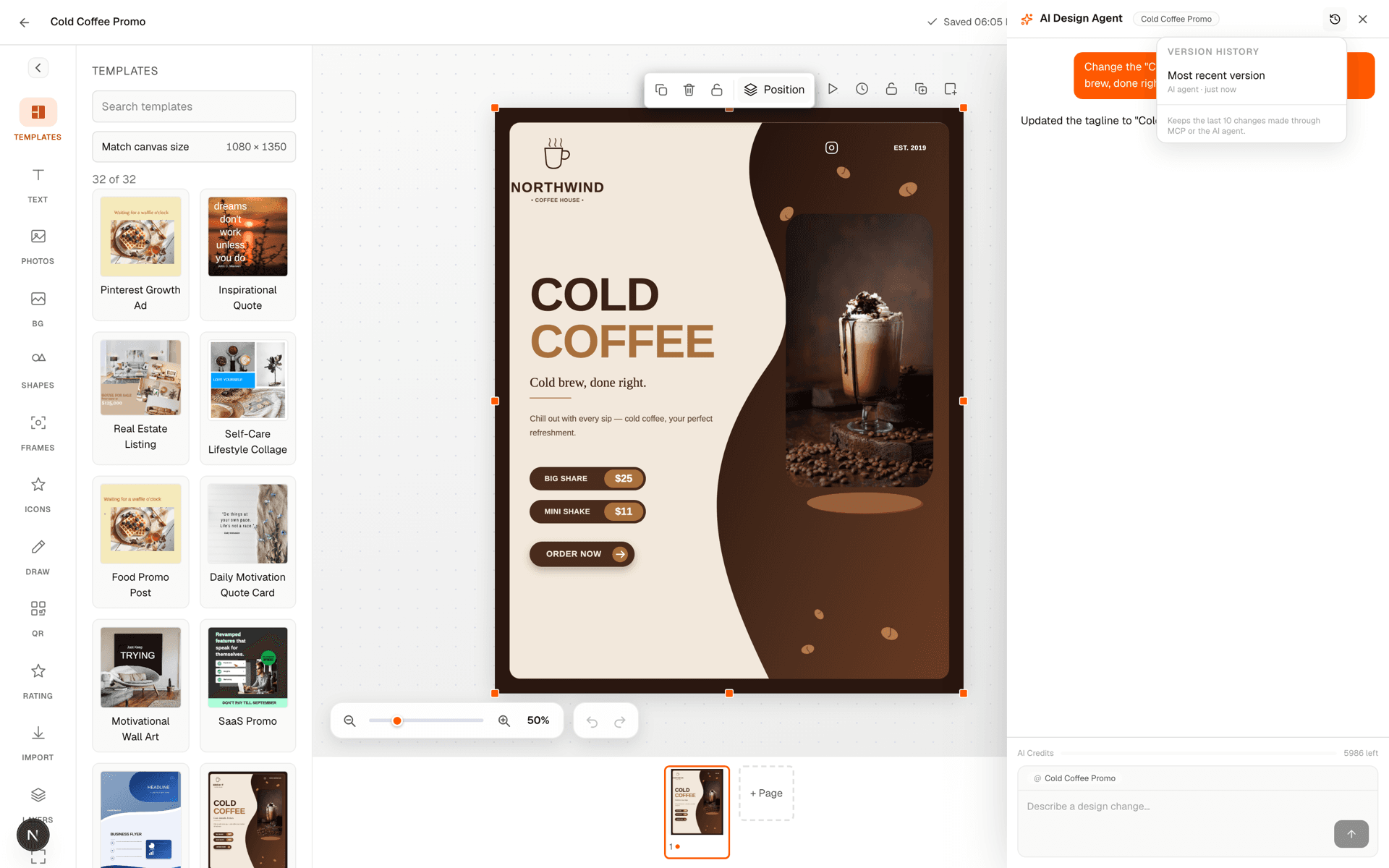Image resolution: width=1389 pixels, height=868 pixels.
Task: Toggle Match canvas size filter
Action: (194, 147)
